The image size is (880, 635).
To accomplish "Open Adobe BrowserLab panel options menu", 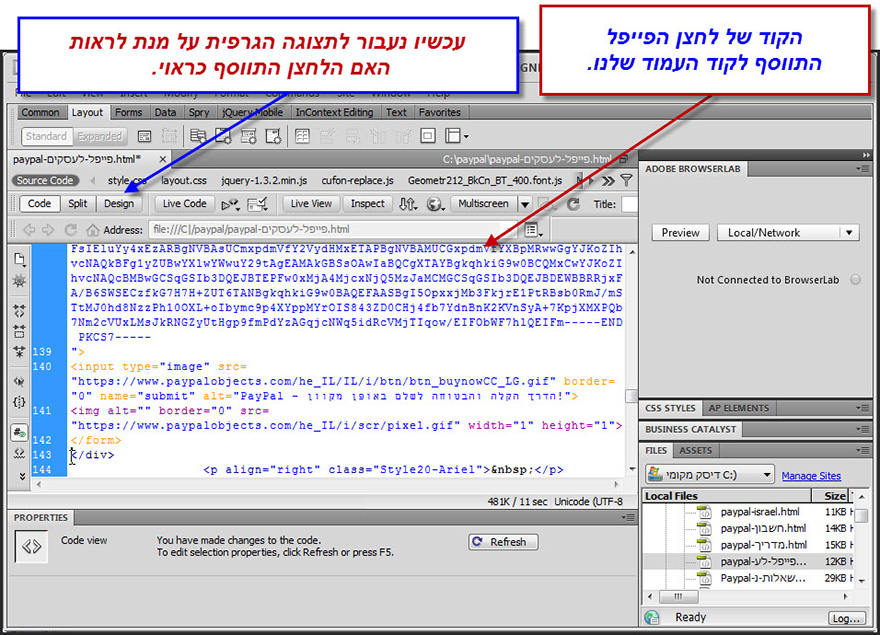I will pos(862,169).
